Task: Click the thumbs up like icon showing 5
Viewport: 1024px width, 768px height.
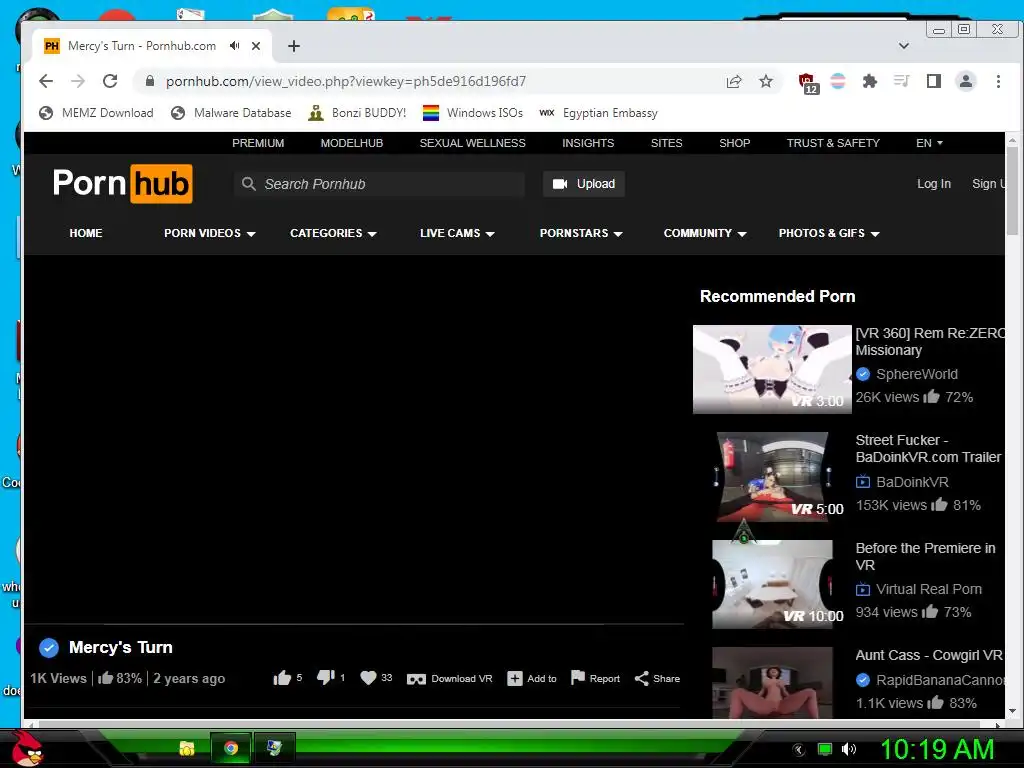Action: point(282,678)
